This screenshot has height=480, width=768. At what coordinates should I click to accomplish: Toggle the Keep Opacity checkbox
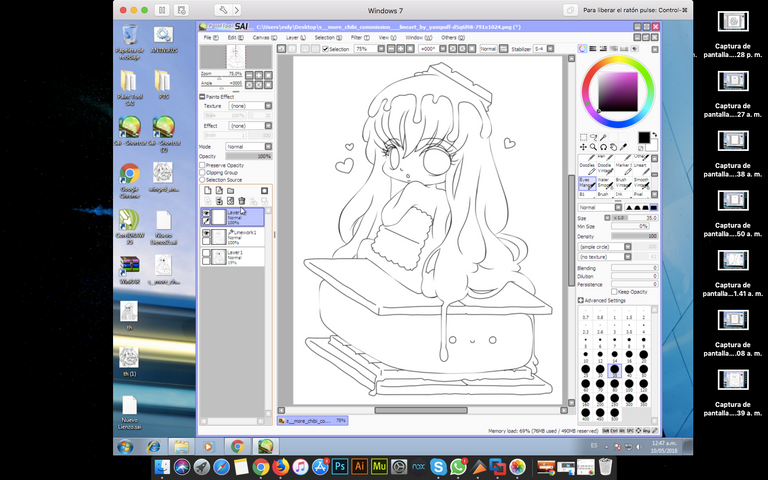[x=614, y=292]
